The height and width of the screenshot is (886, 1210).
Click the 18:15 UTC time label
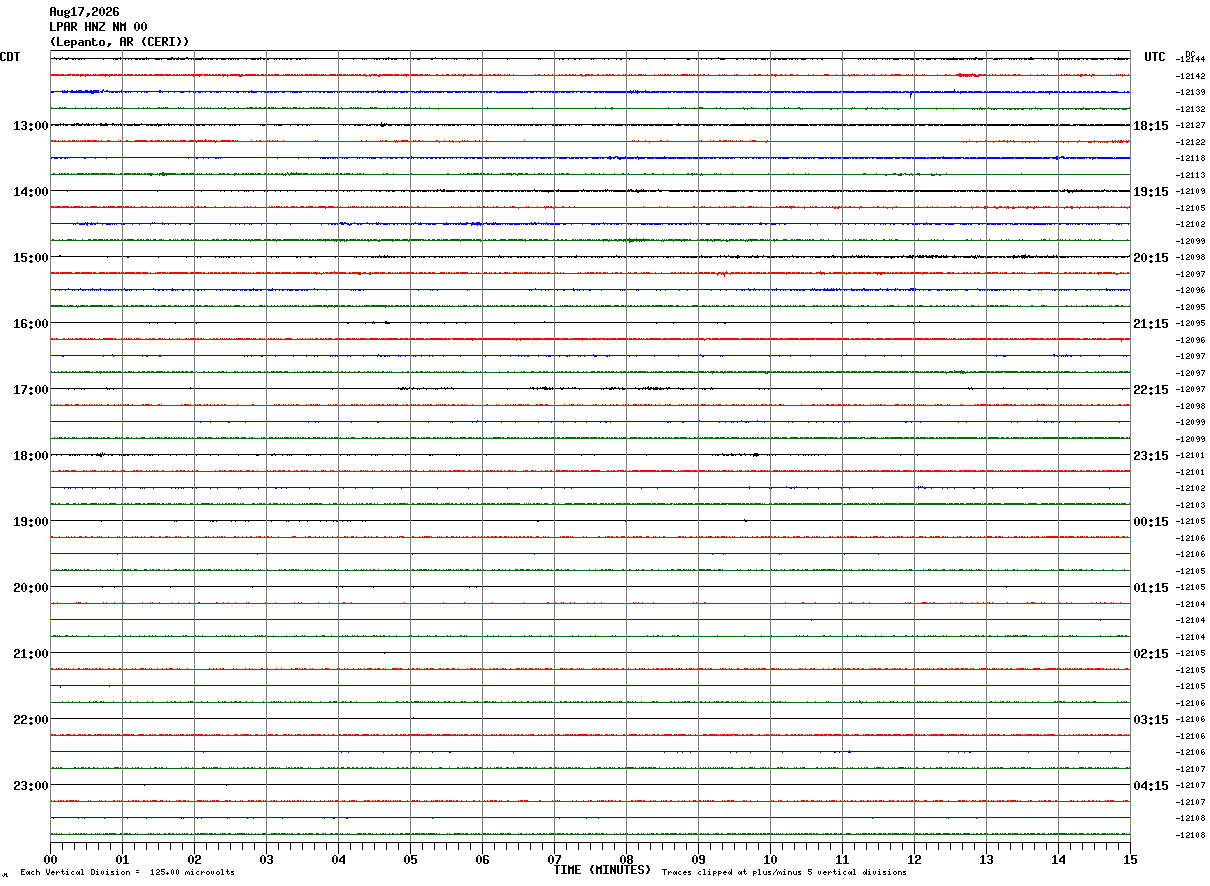pyautogui.click(x=1150, y=125)
